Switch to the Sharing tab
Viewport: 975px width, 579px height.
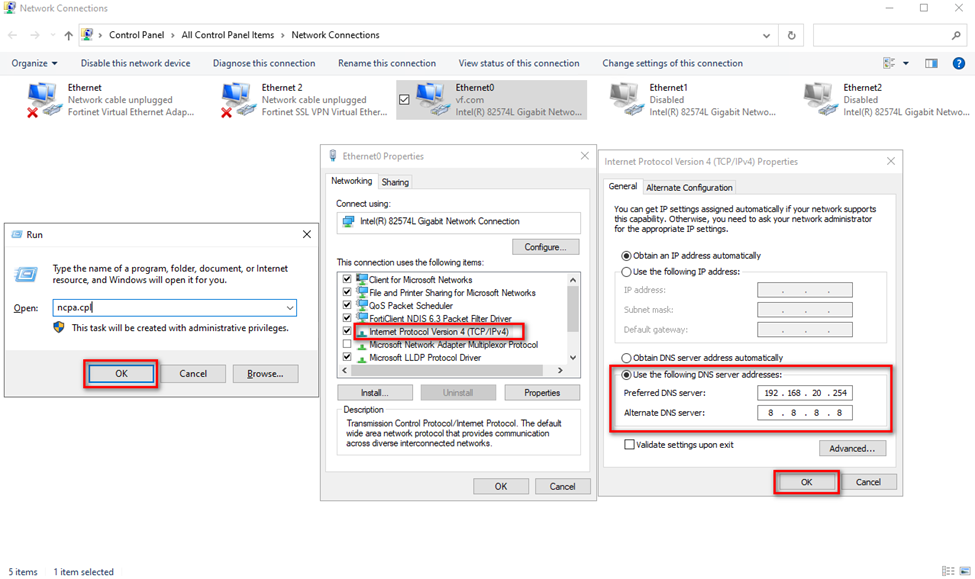pos(395,182)
